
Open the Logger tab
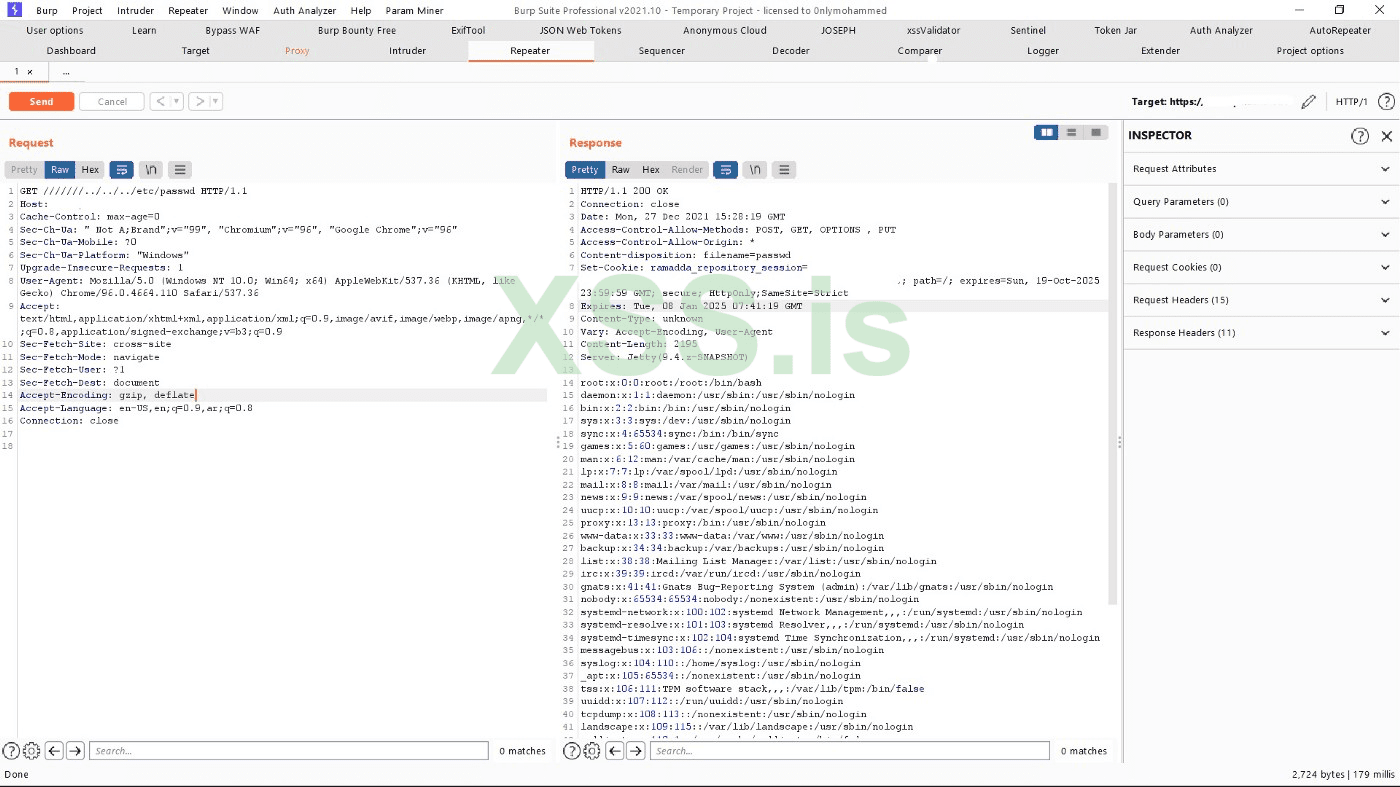click(1043, 51)
